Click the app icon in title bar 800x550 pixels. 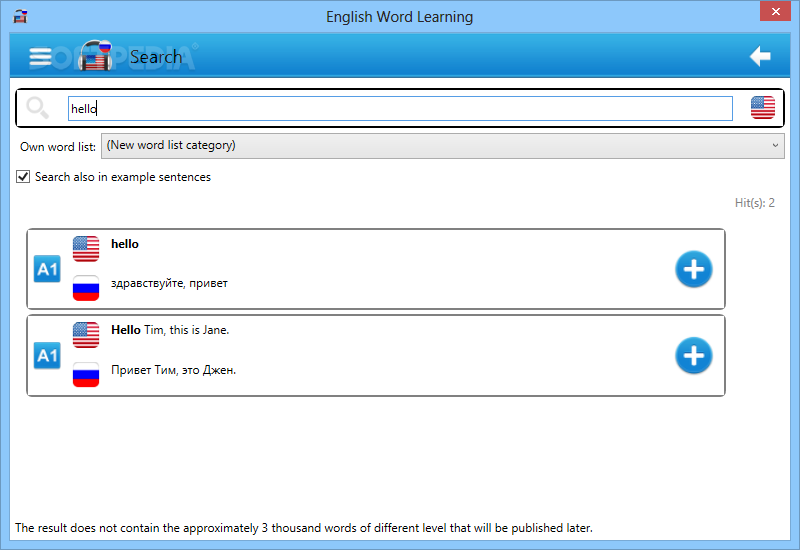(20, 16)
